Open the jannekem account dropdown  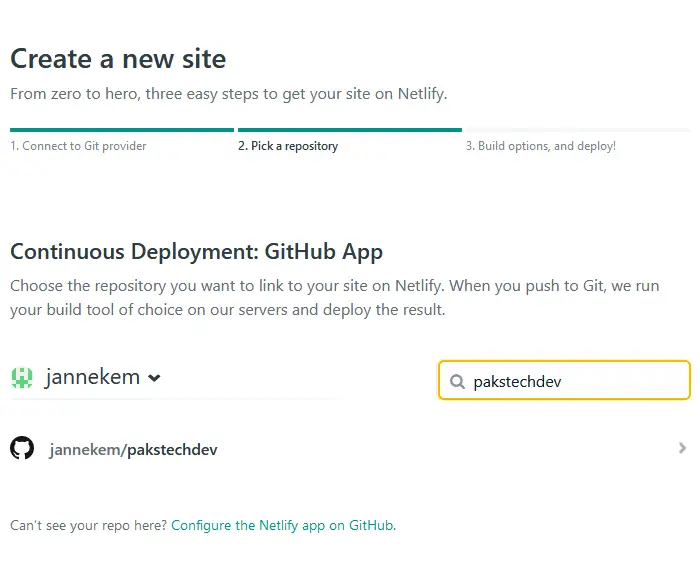102,377
